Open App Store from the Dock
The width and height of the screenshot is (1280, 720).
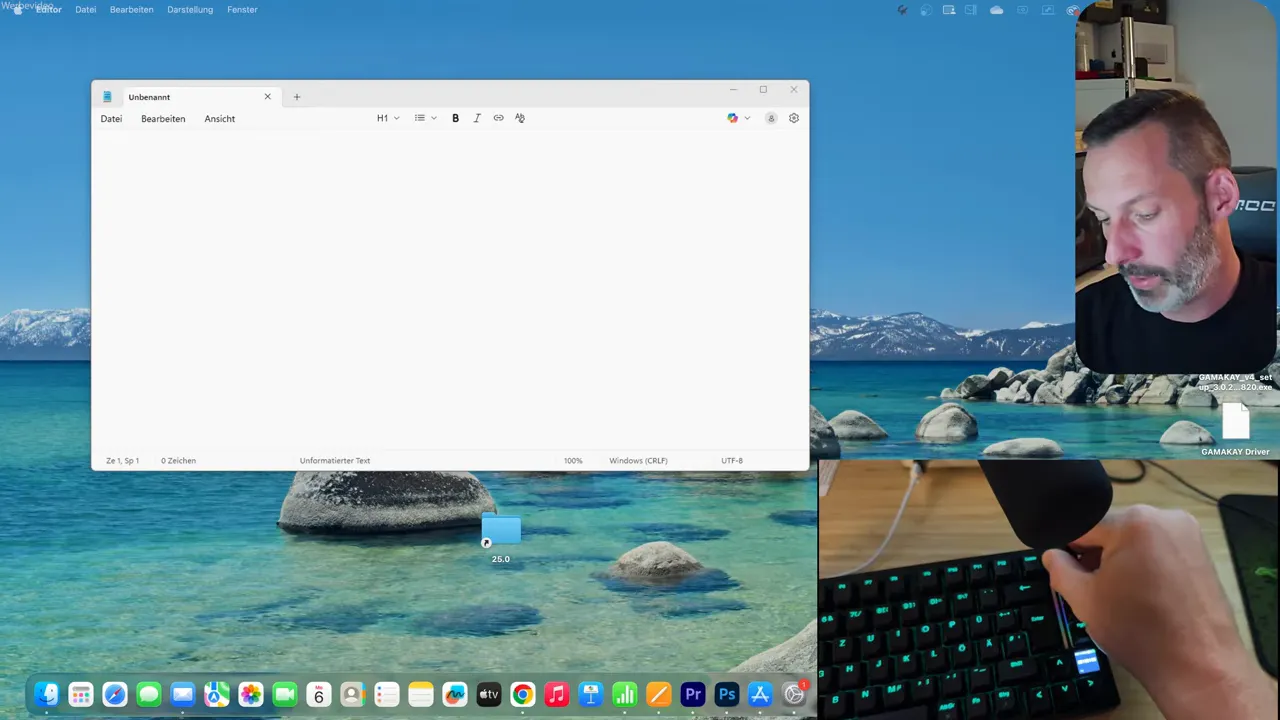(760, 694)
